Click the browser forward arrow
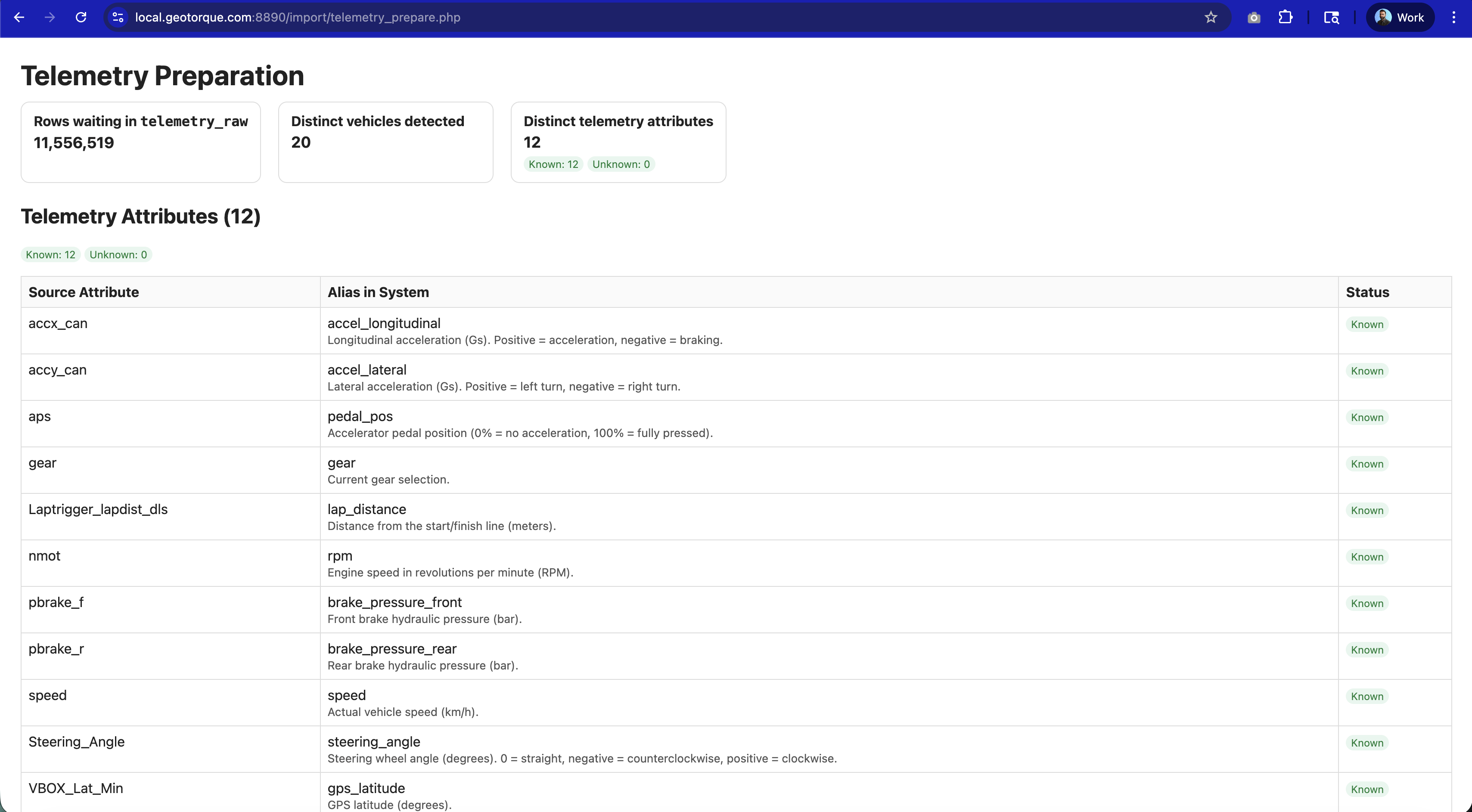Image resolution: width=1472 pixels, height=812 pixels. click(x=50, y=17)
